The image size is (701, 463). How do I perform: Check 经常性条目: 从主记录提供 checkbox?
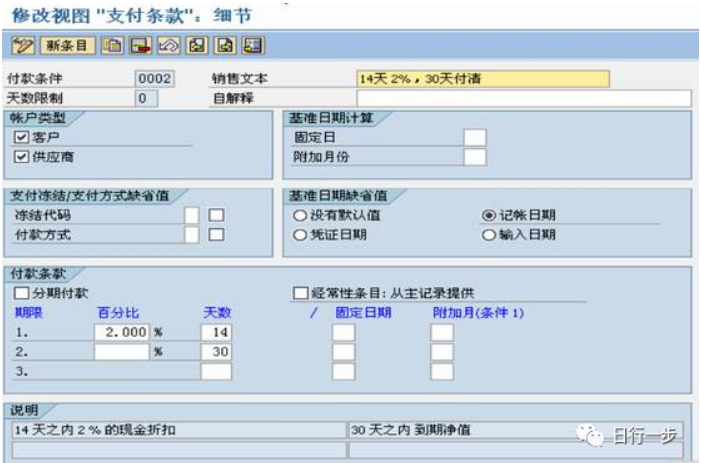[300, 293]
